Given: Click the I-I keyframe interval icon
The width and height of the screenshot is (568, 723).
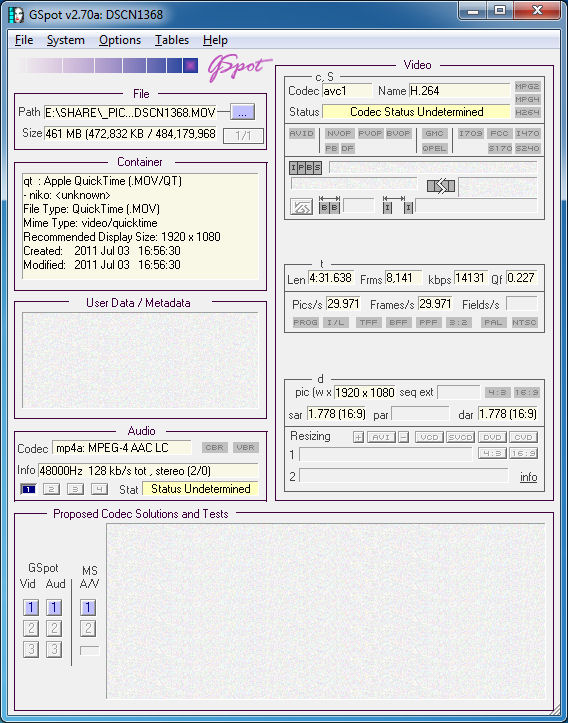Looking at the screenshot, I should click(x=398, y=205).
